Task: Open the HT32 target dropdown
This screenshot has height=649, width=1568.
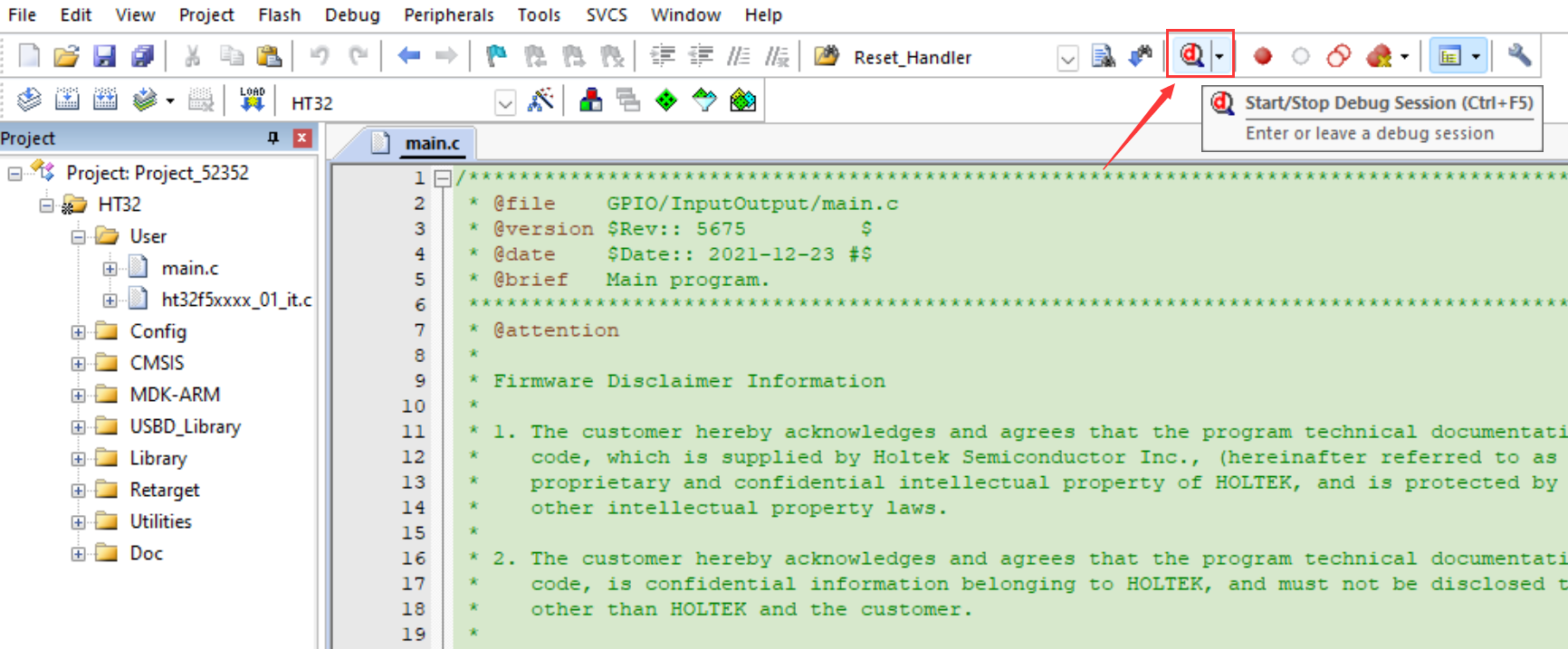Action: (505, 103)
